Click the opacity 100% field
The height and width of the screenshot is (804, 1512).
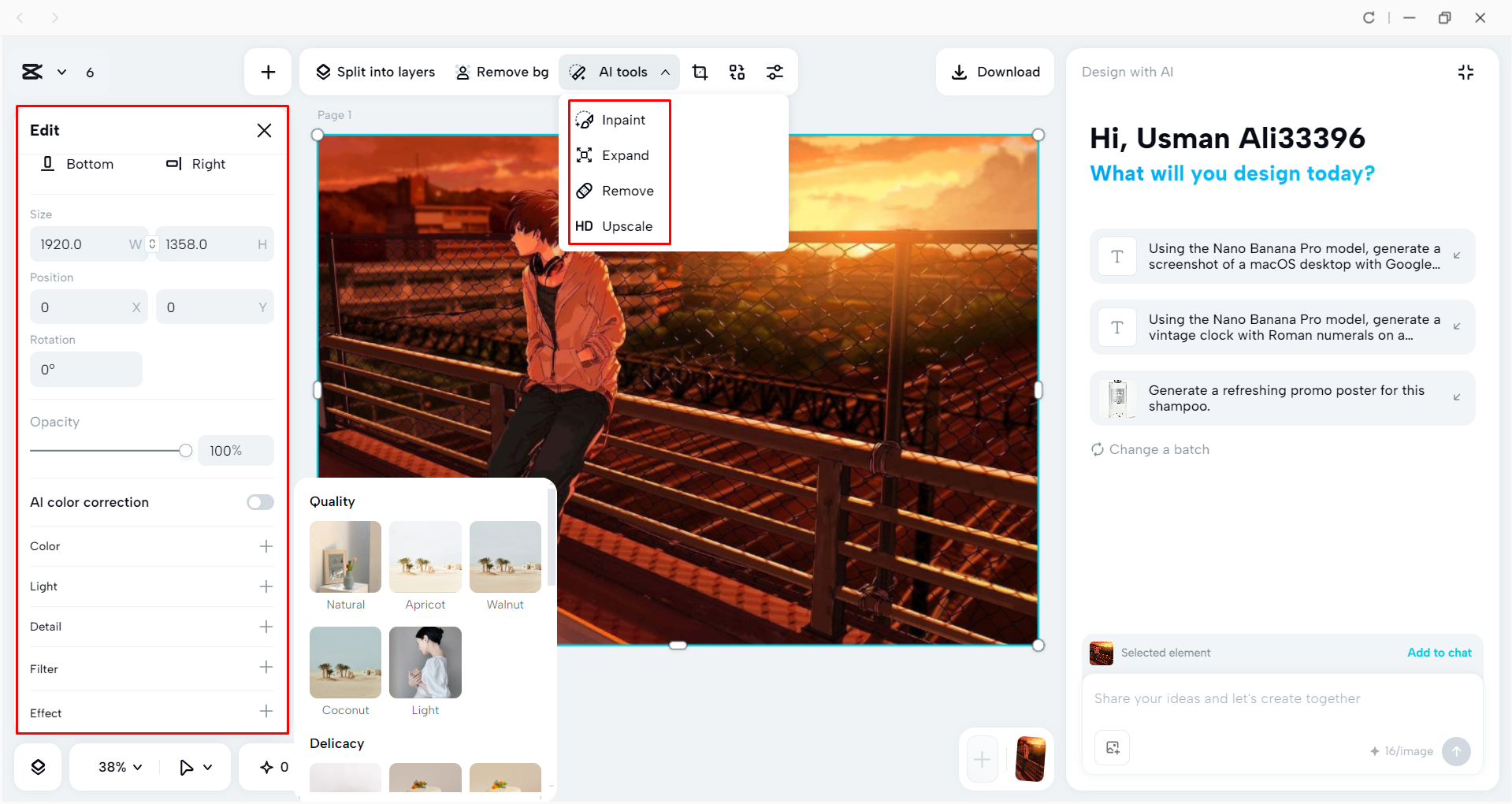click(x=236, y=451)
